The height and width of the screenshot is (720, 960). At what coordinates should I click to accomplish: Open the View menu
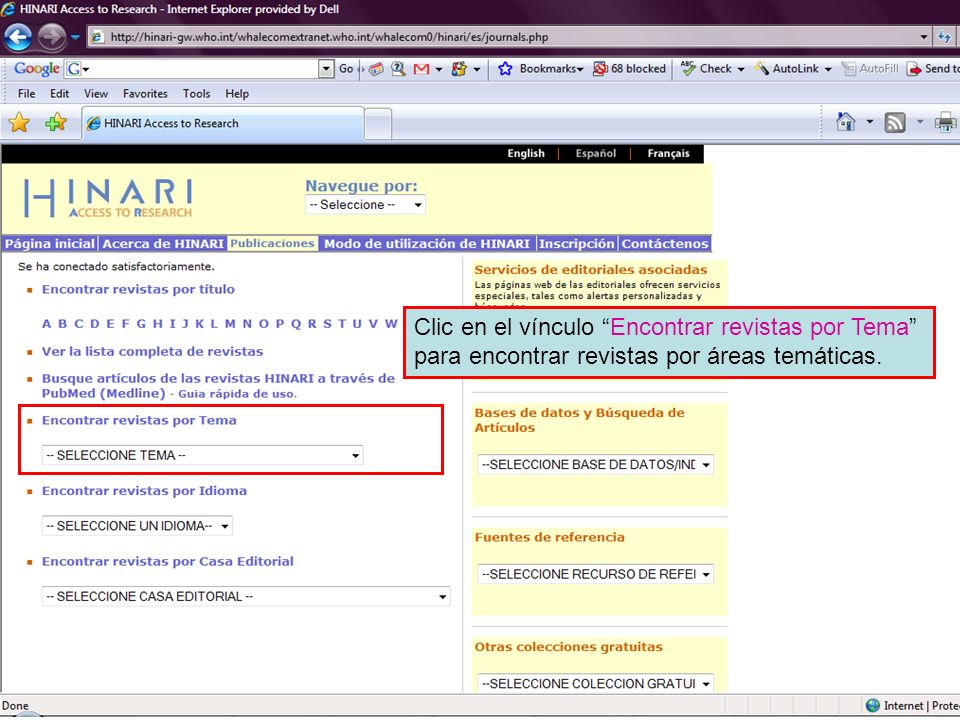[x=96, y=94]
